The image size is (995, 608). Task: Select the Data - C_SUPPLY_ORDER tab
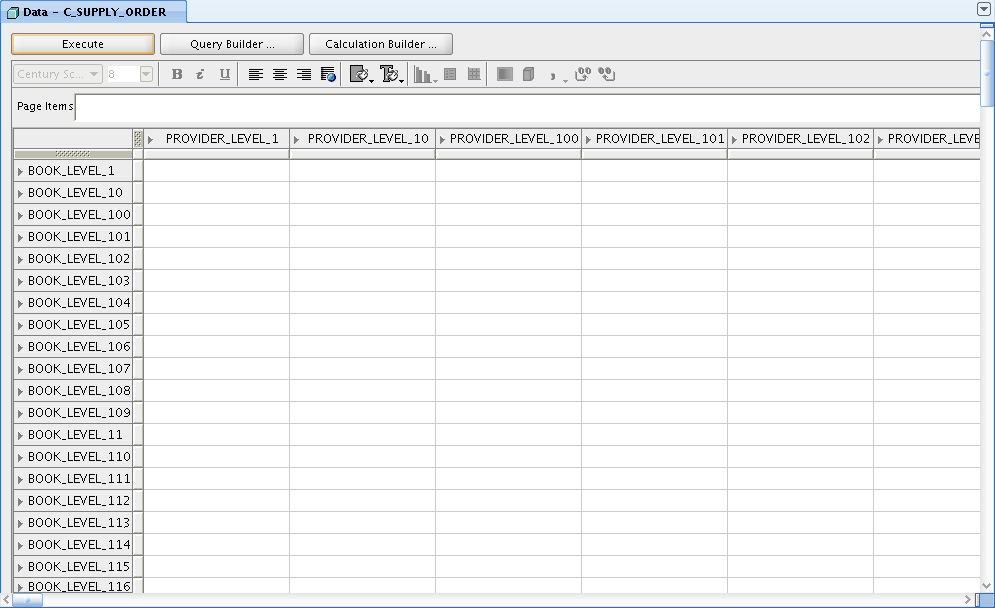pos(94,12)
